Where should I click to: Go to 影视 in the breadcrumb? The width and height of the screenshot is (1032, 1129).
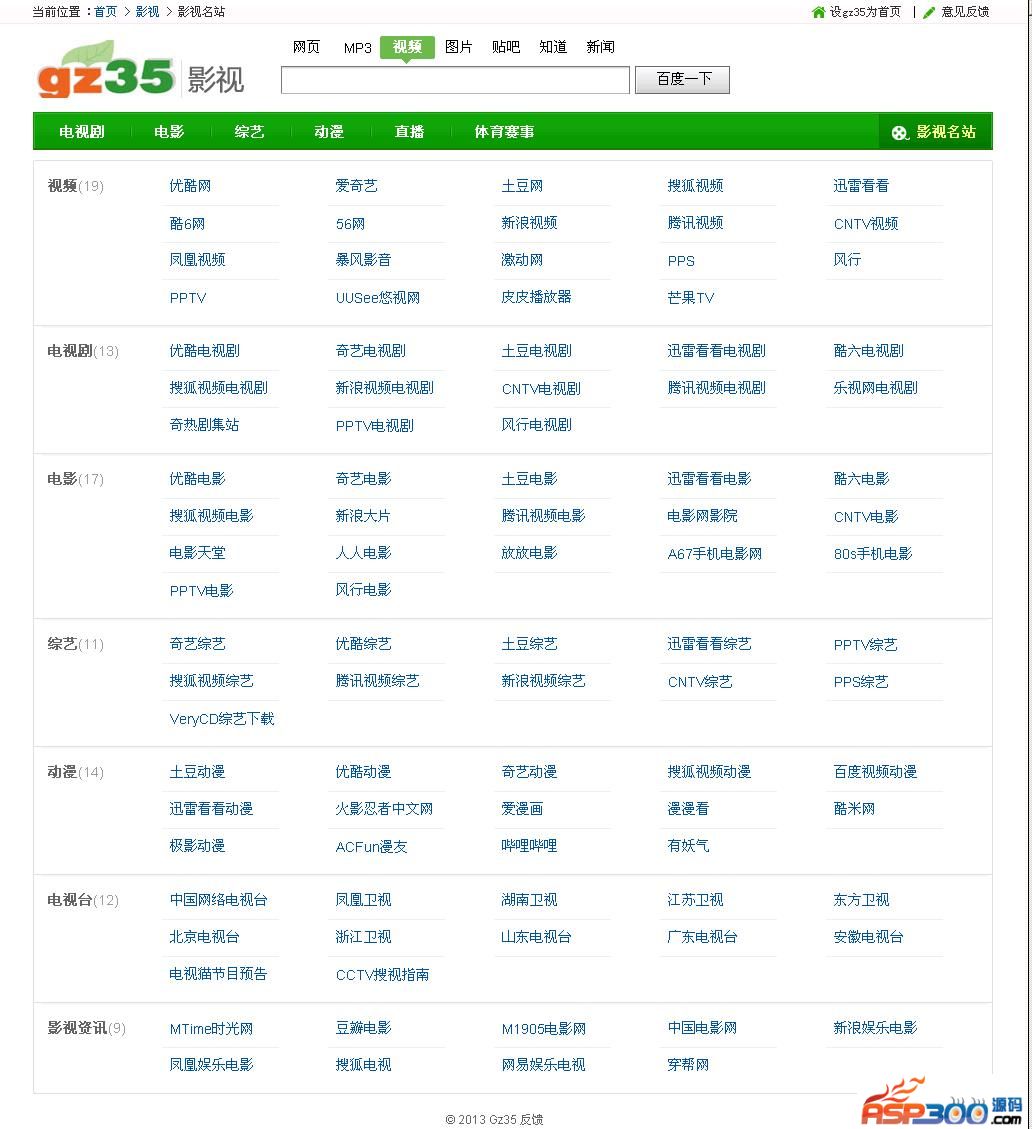147,12
